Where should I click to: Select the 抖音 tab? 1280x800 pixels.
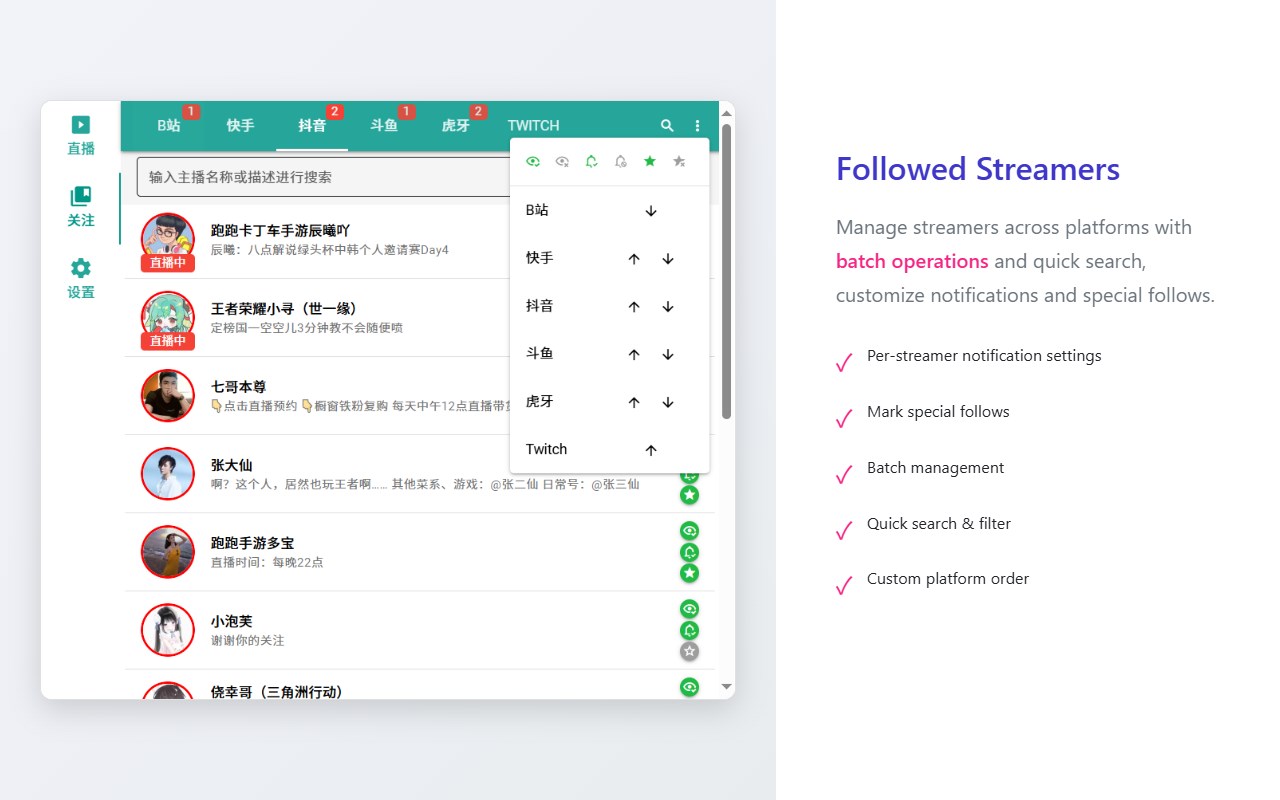tap(312, 126)
